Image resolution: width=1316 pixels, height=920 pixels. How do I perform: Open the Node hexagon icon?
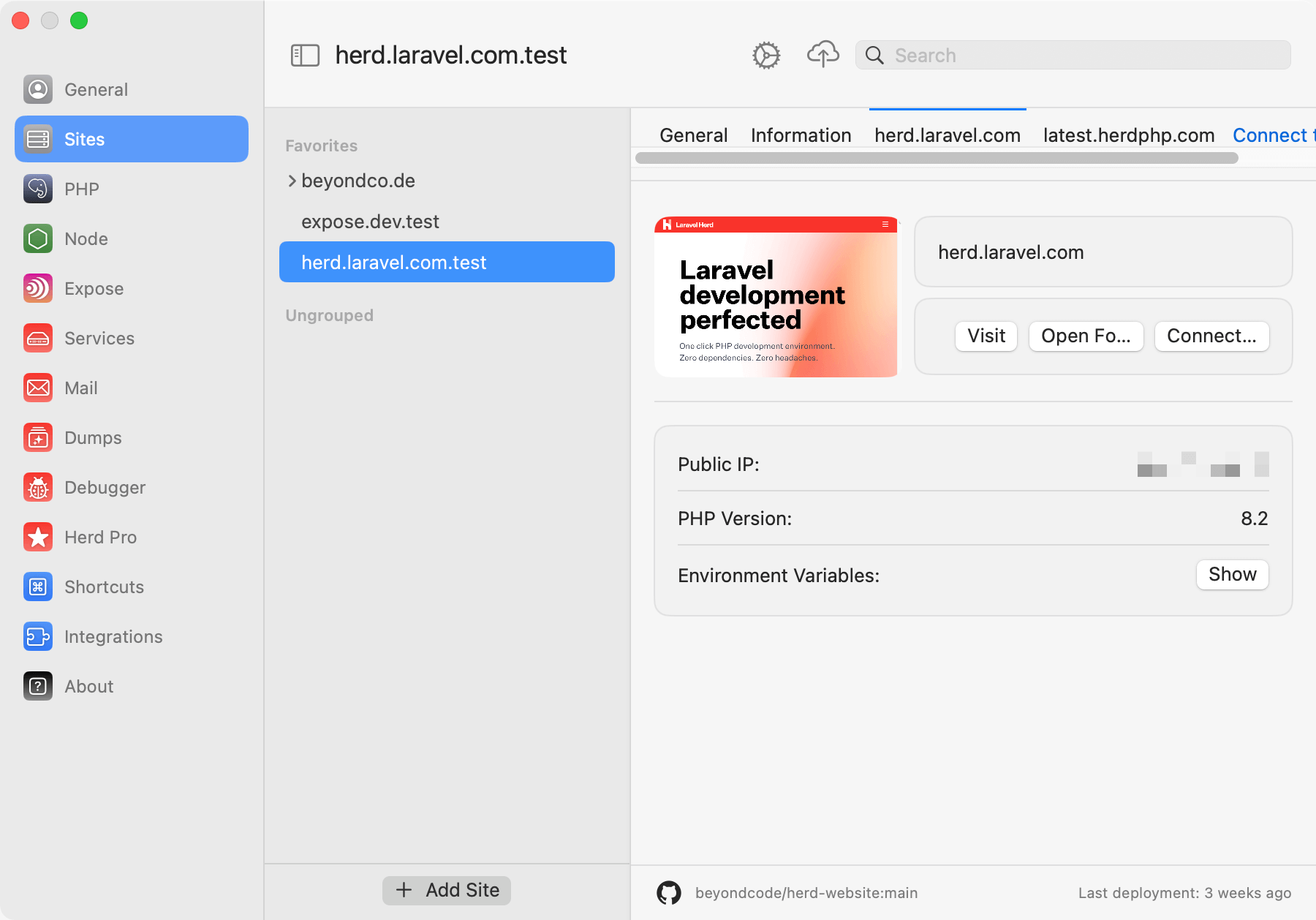38,238
